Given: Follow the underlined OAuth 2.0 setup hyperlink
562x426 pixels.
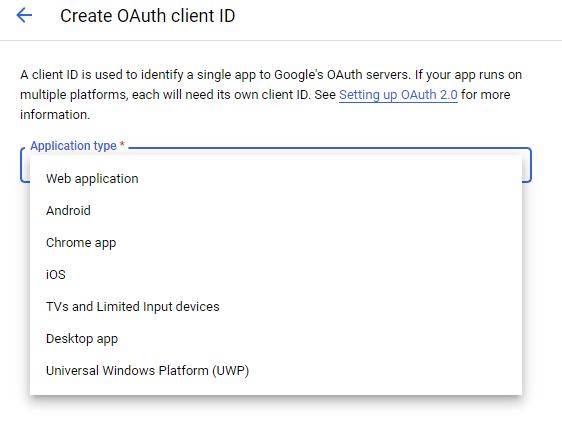Looking at the screenshot, I should [398, 95].
